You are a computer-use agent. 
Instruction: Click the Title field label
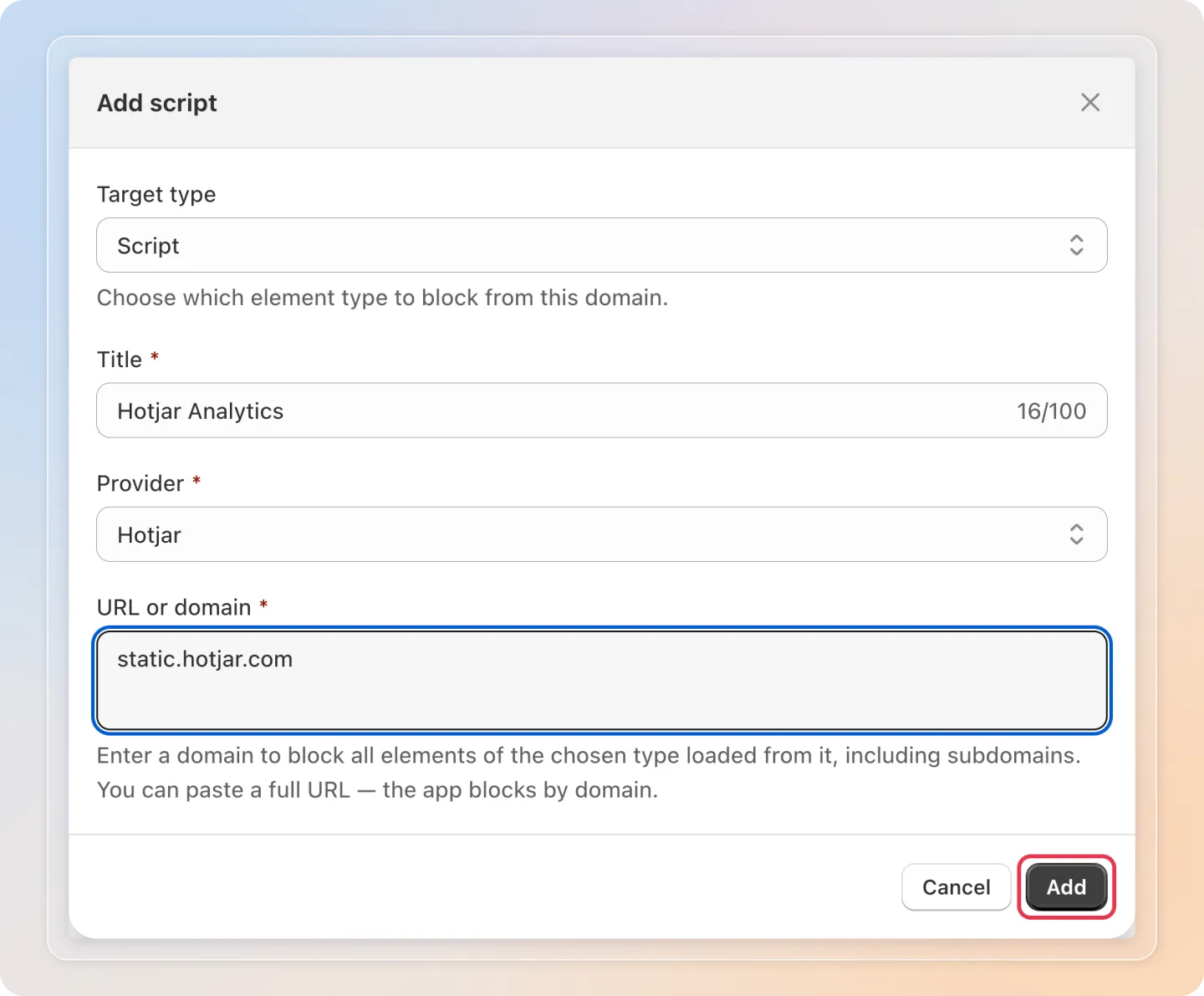coord(120,360)
